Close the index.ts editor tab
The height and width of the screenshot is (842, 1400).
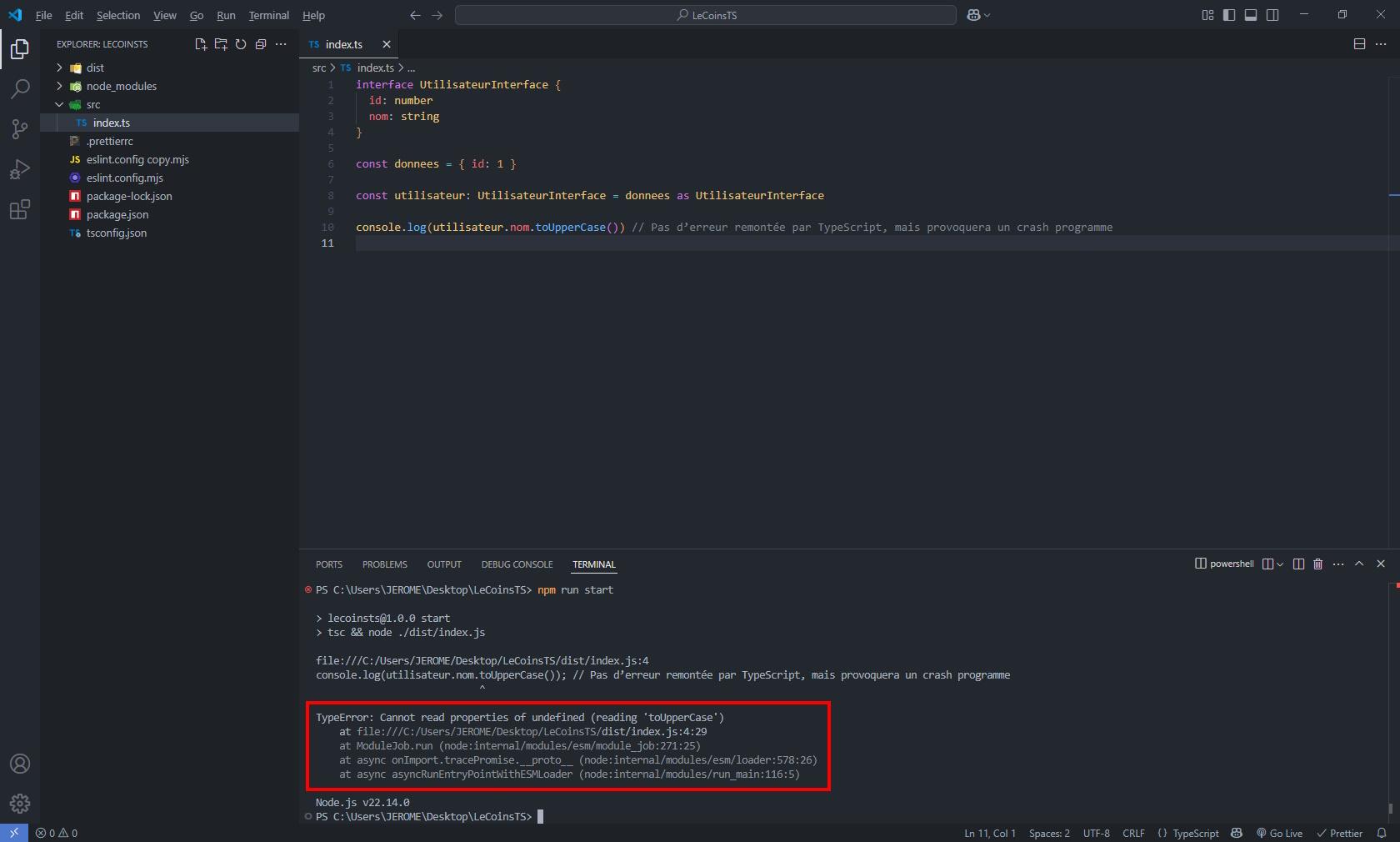387,44
